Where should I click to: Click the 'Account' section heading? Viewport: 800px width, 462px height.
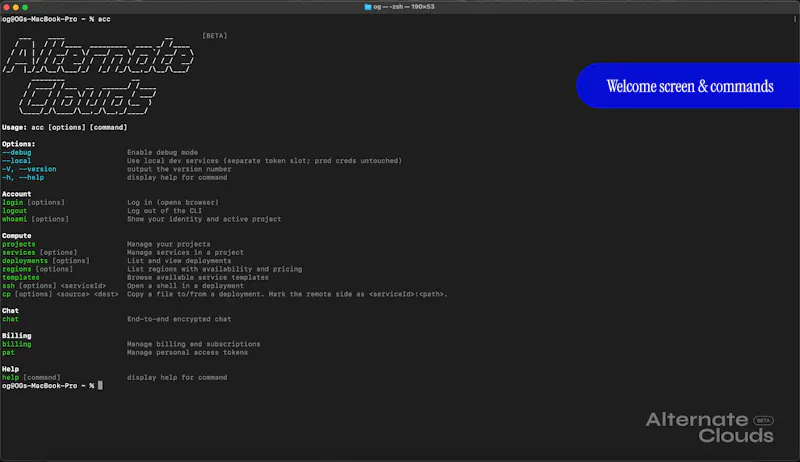tap(16, 194)
